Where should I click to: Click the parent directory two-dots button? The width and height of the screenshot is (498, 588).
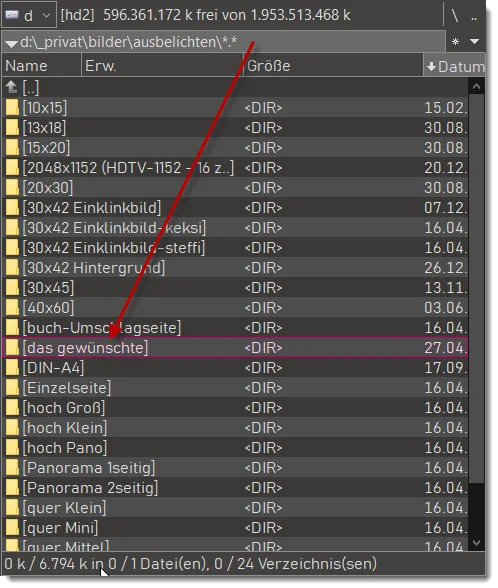point(474,15)
